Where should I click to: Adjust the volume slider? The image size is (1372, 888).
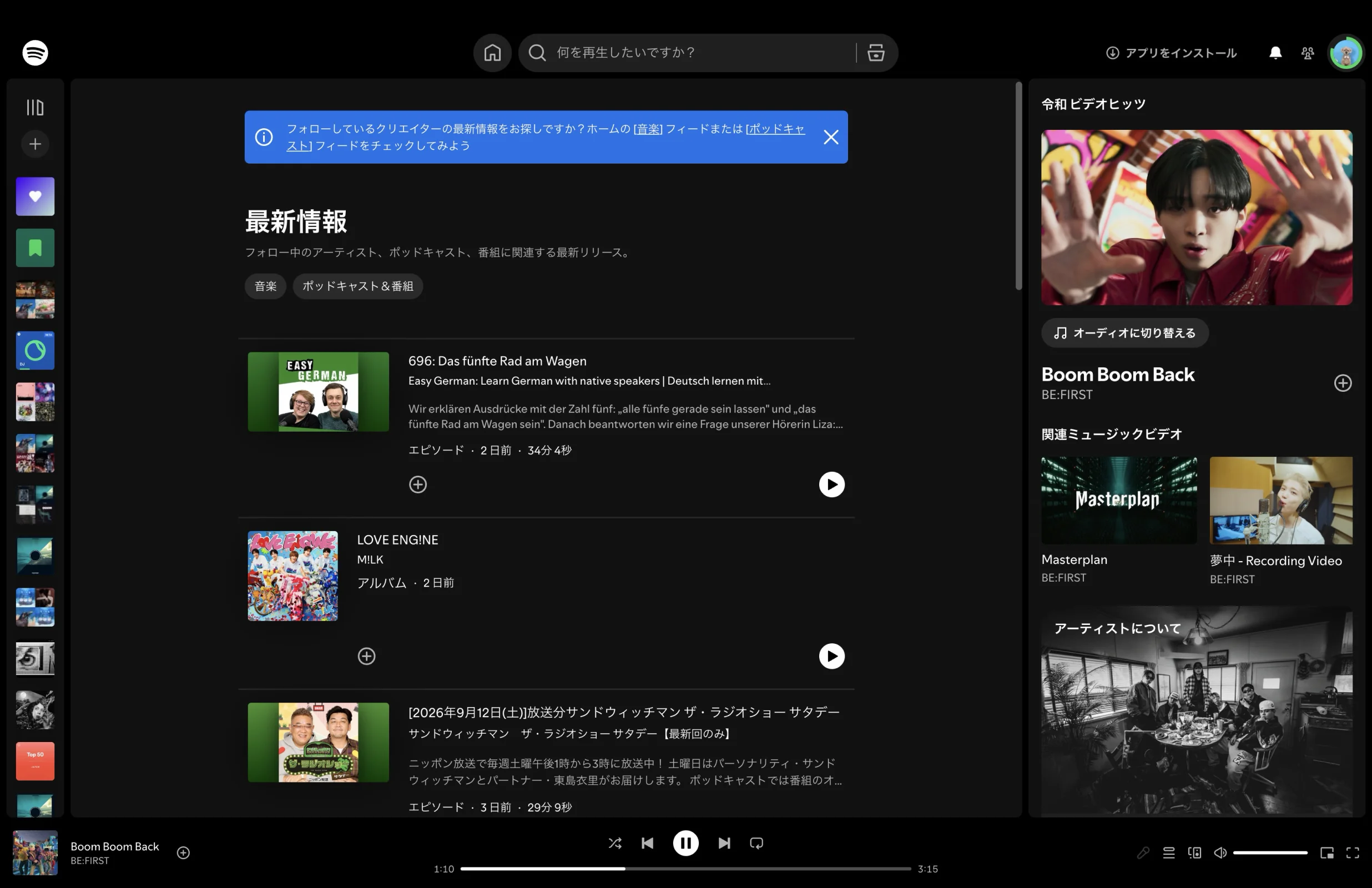(1270, 853)
